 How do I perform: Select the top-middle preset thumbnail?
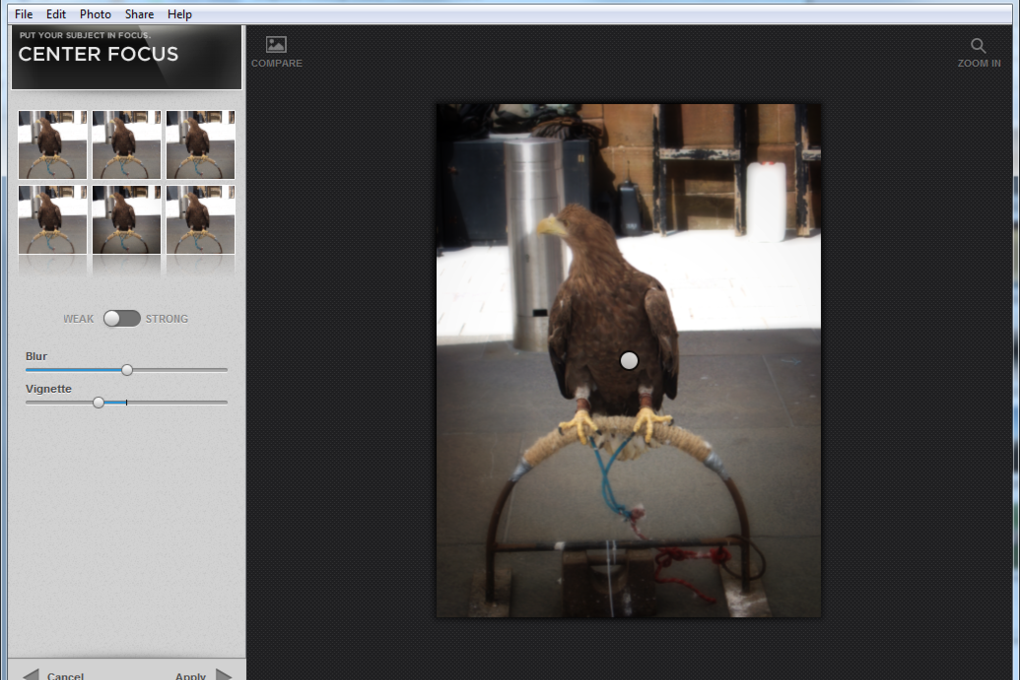pyautogui.click(x=127, y=144)
